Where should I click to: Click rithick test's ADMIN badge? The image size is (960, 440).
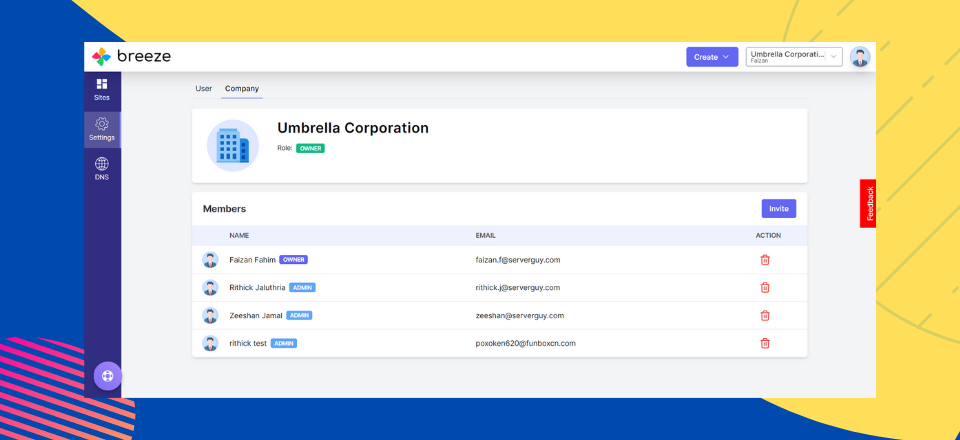click(284, 343)
